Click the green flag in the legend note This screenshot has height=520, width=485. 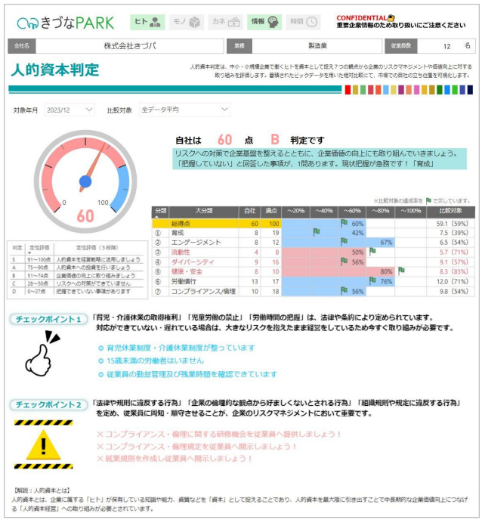(x=428, y=201)
